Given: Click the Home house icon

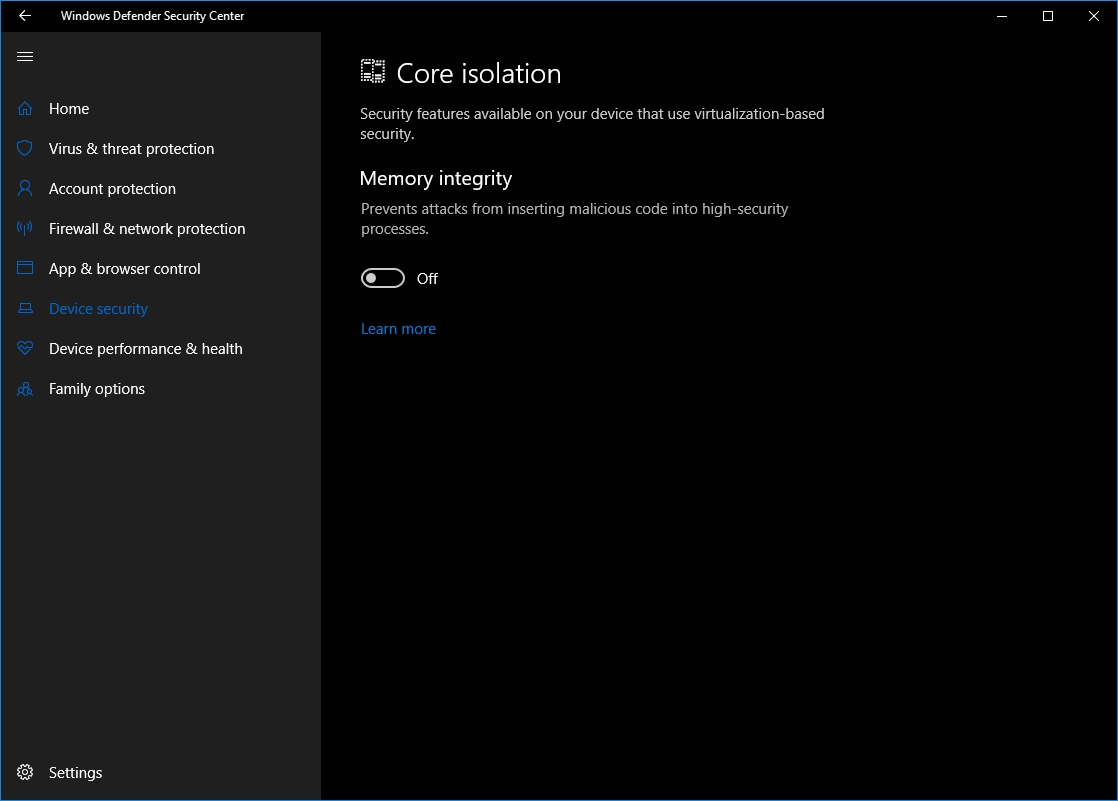Looking at the screenshot, I should (25, 109).
